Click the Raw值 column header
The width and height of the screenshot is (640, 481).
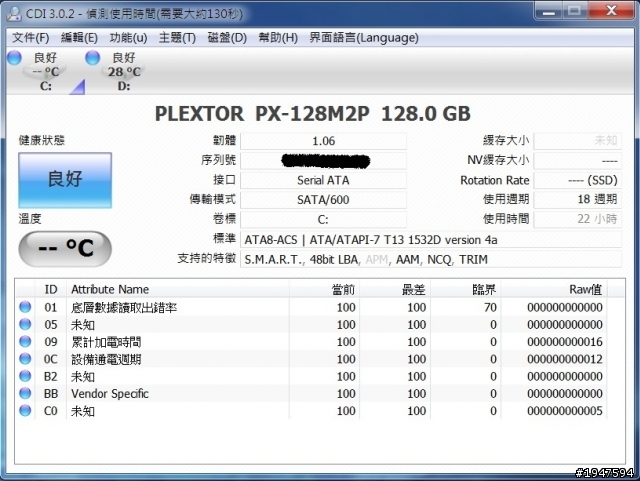[x=554, y=289]
